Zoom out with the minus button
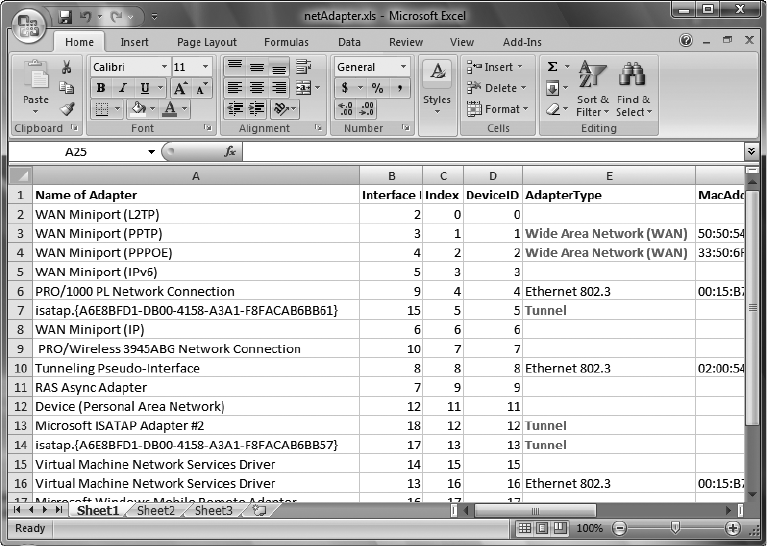 [619, 528]
